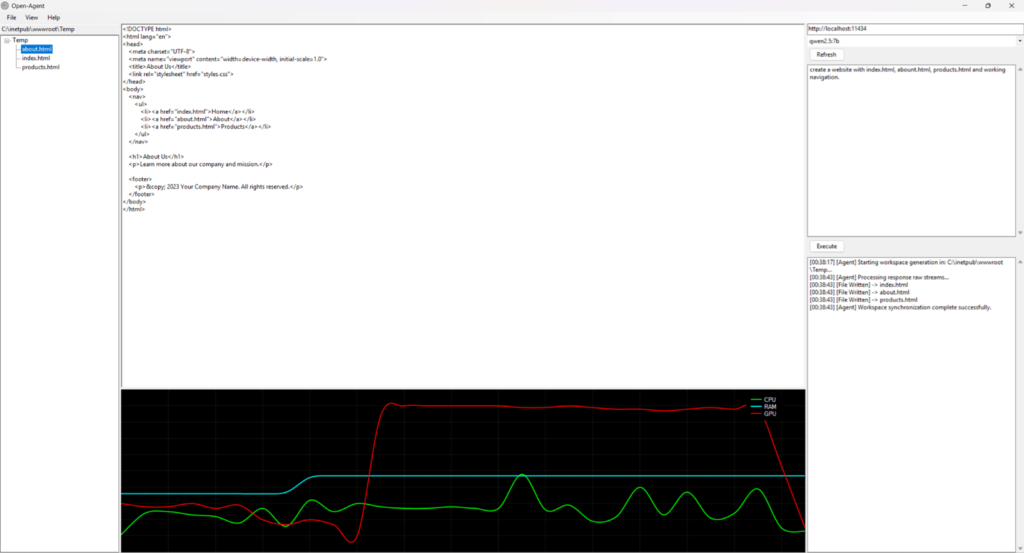The image size is (1024, 553).
Task: Click the 'Workspace synchronization complete' log entry
Action: coord(901,308)
